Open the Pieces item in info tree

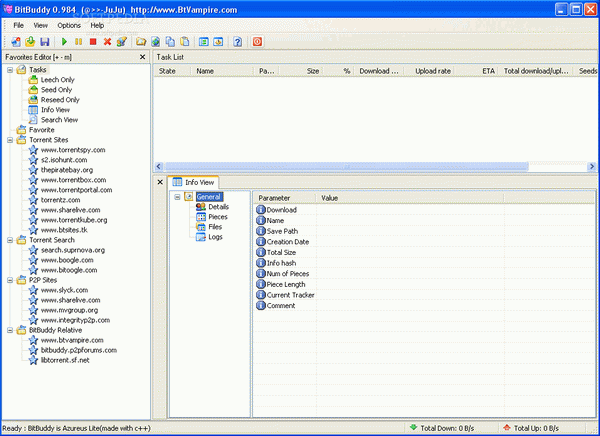tap(217, 217)
